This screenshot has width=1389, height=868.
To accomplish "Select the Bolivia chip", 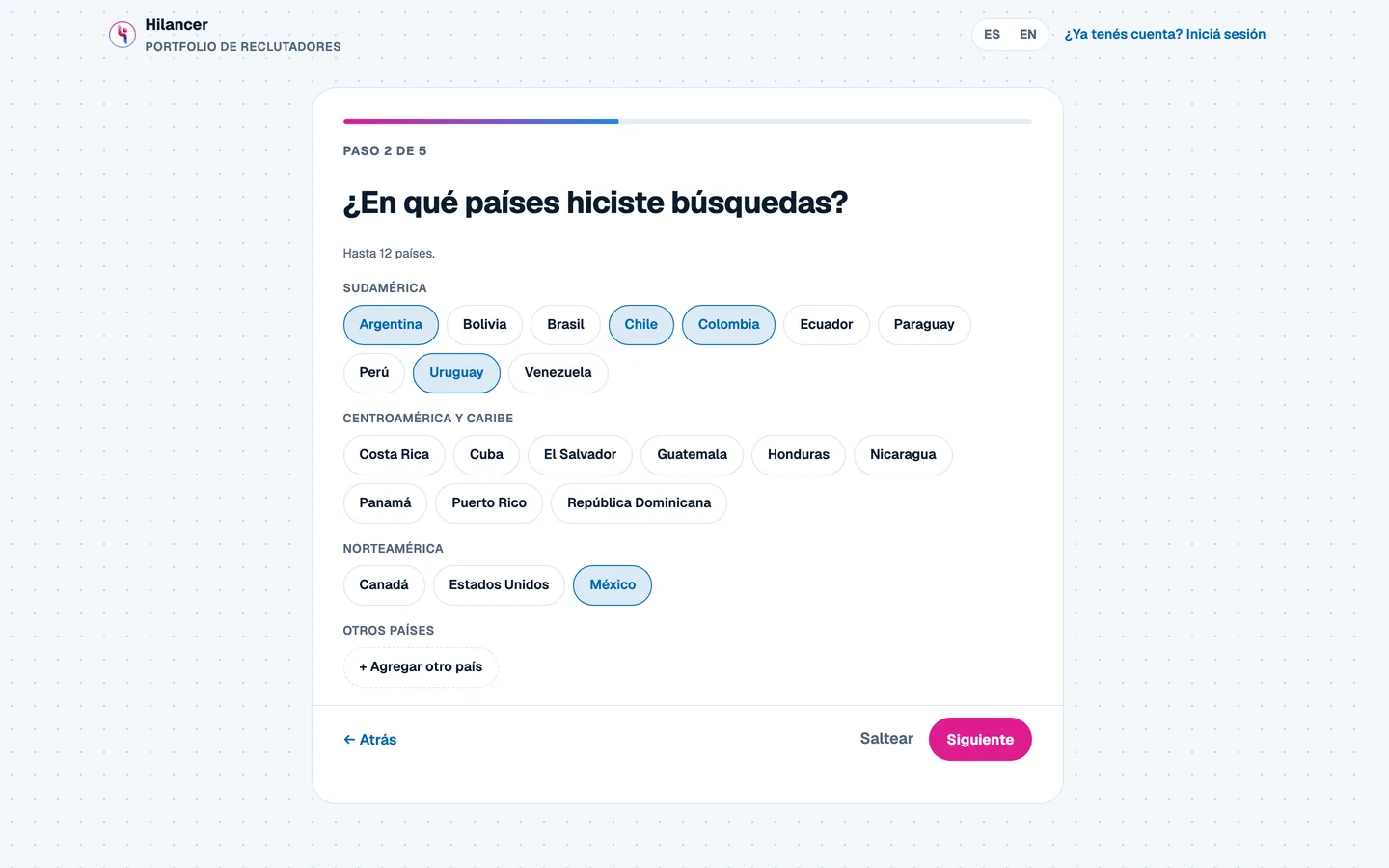I will (484, 325).
